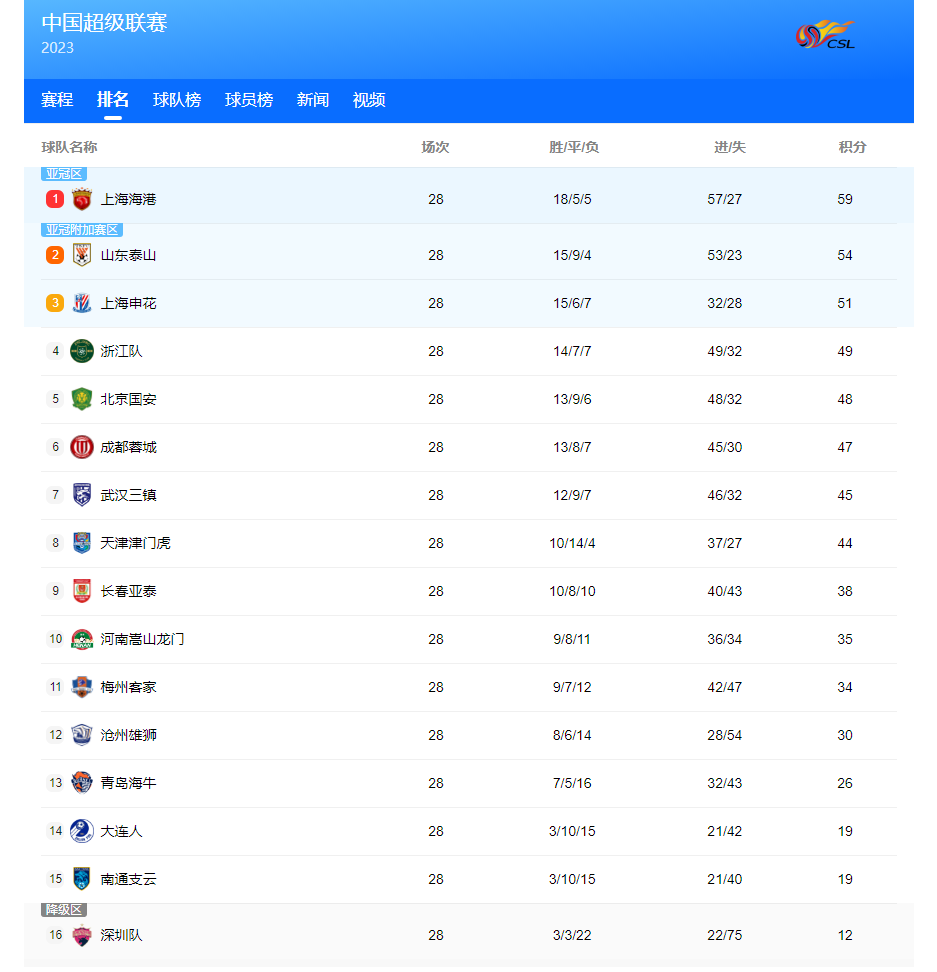The height and width of the screenshot is (972, 937).
Task: Open team link 青岛海牛
Action: 129,783
